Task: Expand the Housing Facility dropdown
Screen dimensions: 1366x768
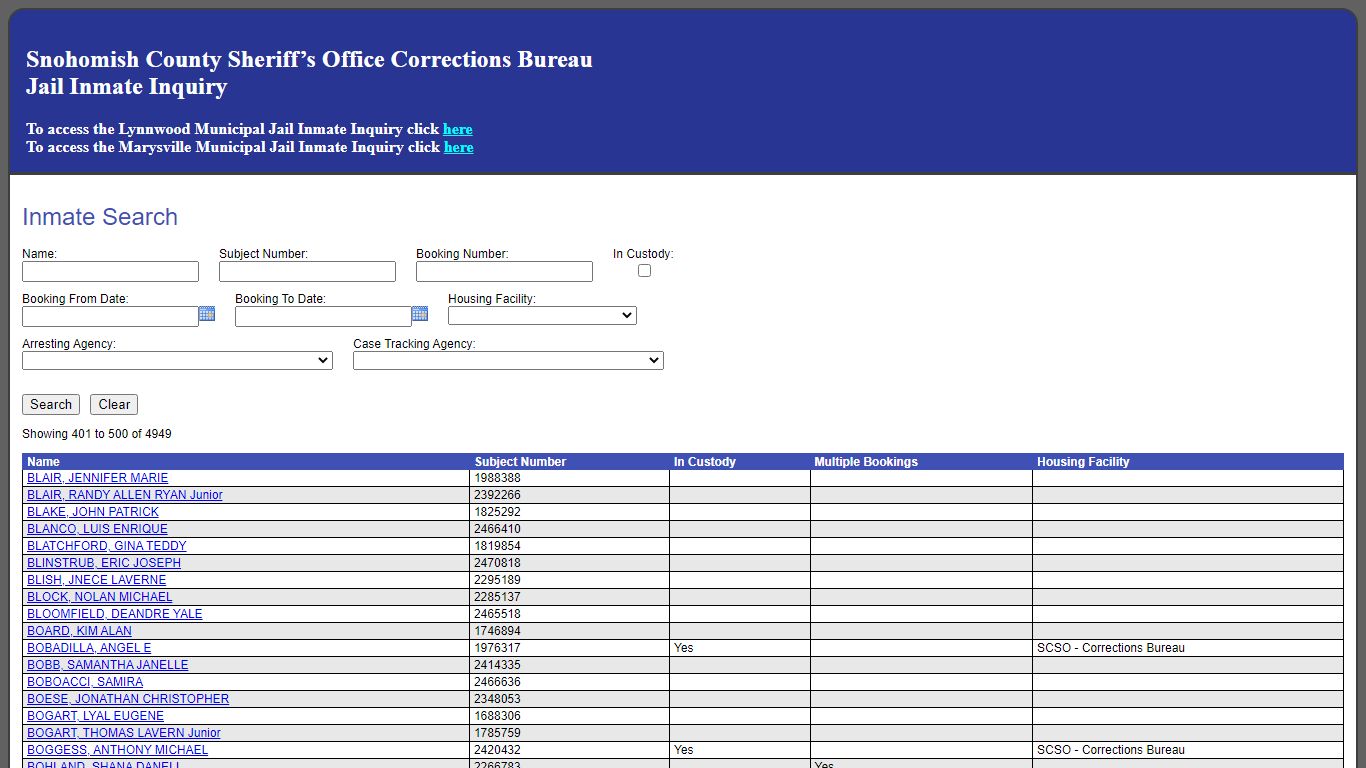Action: (x=542, y=316)
